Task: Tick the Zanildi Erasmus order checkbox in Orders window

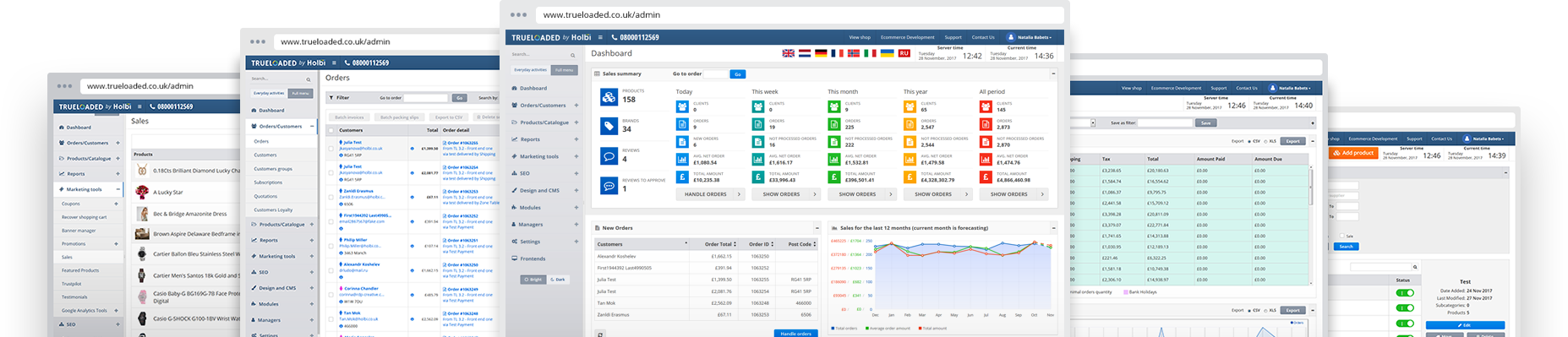Action: click(331, 196)
